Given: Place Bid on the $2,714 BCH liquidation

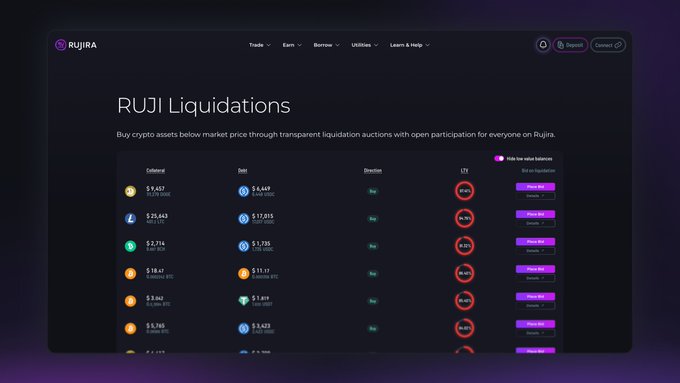Looking at the screenshot, I should pyautogui.click(x=535, y=242).
